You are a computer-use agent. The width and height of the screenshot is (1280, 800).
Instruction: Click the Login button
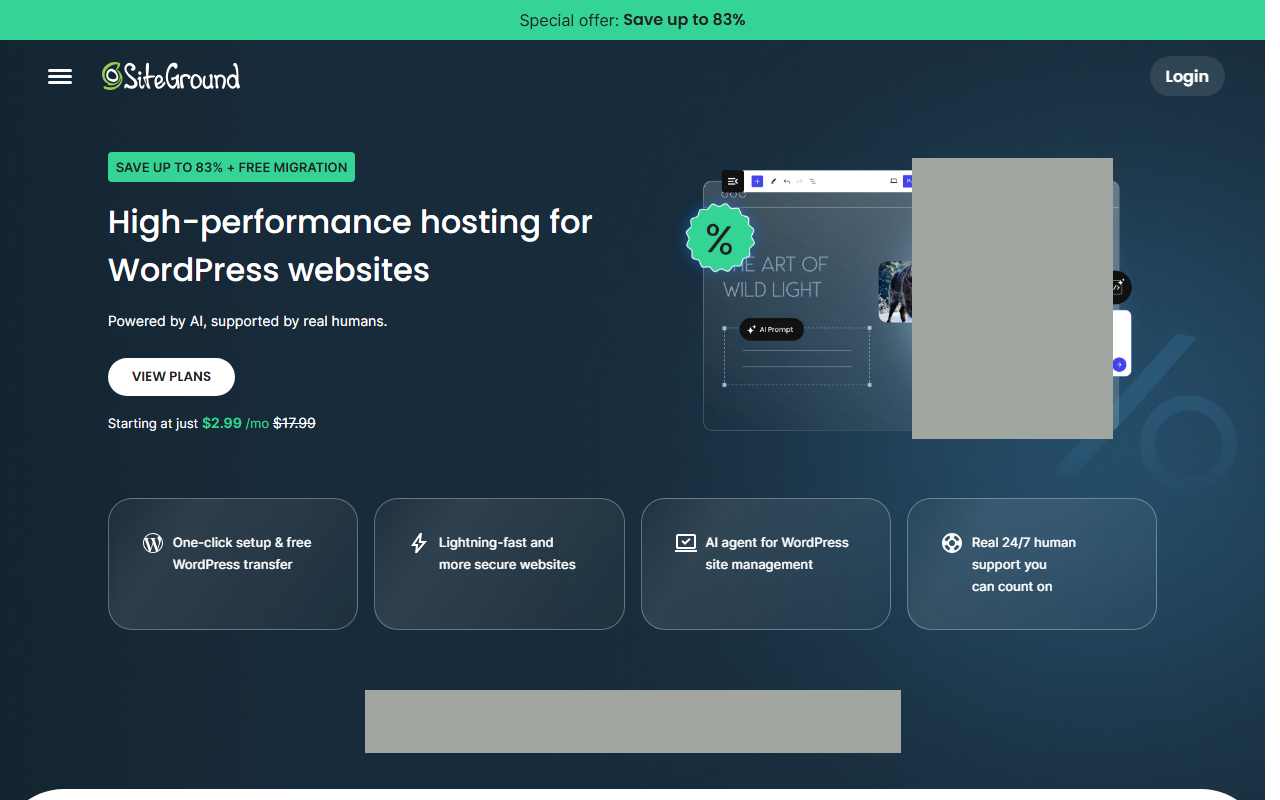[1187, 76]
